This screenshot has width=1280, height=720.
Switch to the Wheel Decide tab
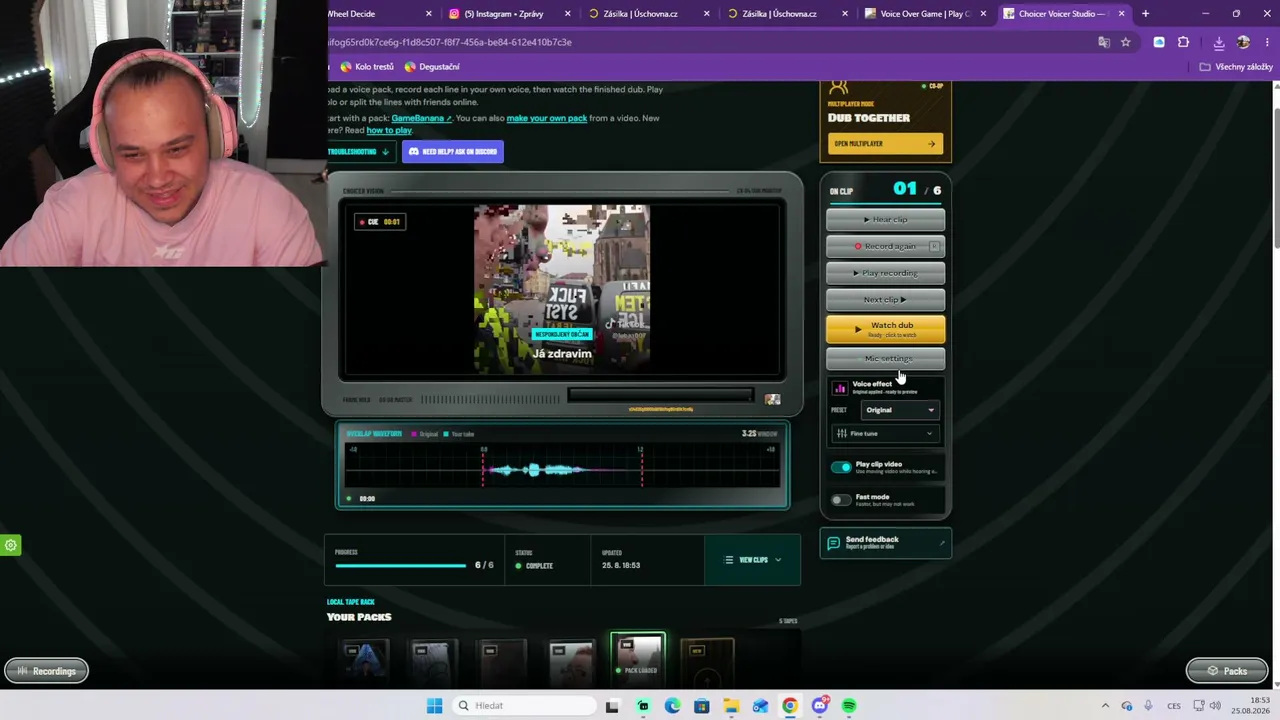tap(383, 14)
